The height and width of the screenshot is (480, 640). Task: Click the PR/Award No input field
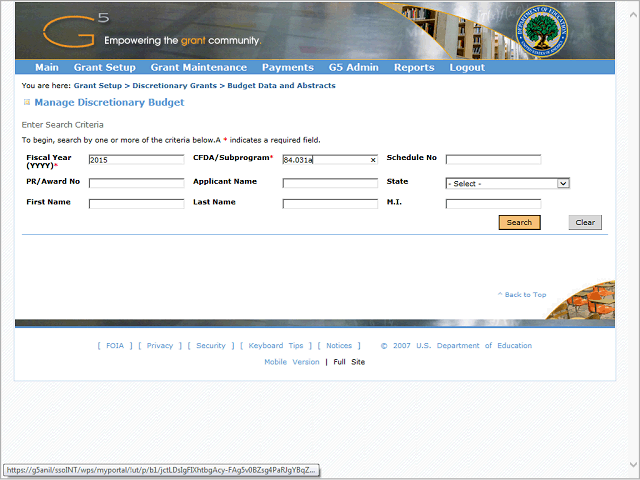[x=136, y=183]
